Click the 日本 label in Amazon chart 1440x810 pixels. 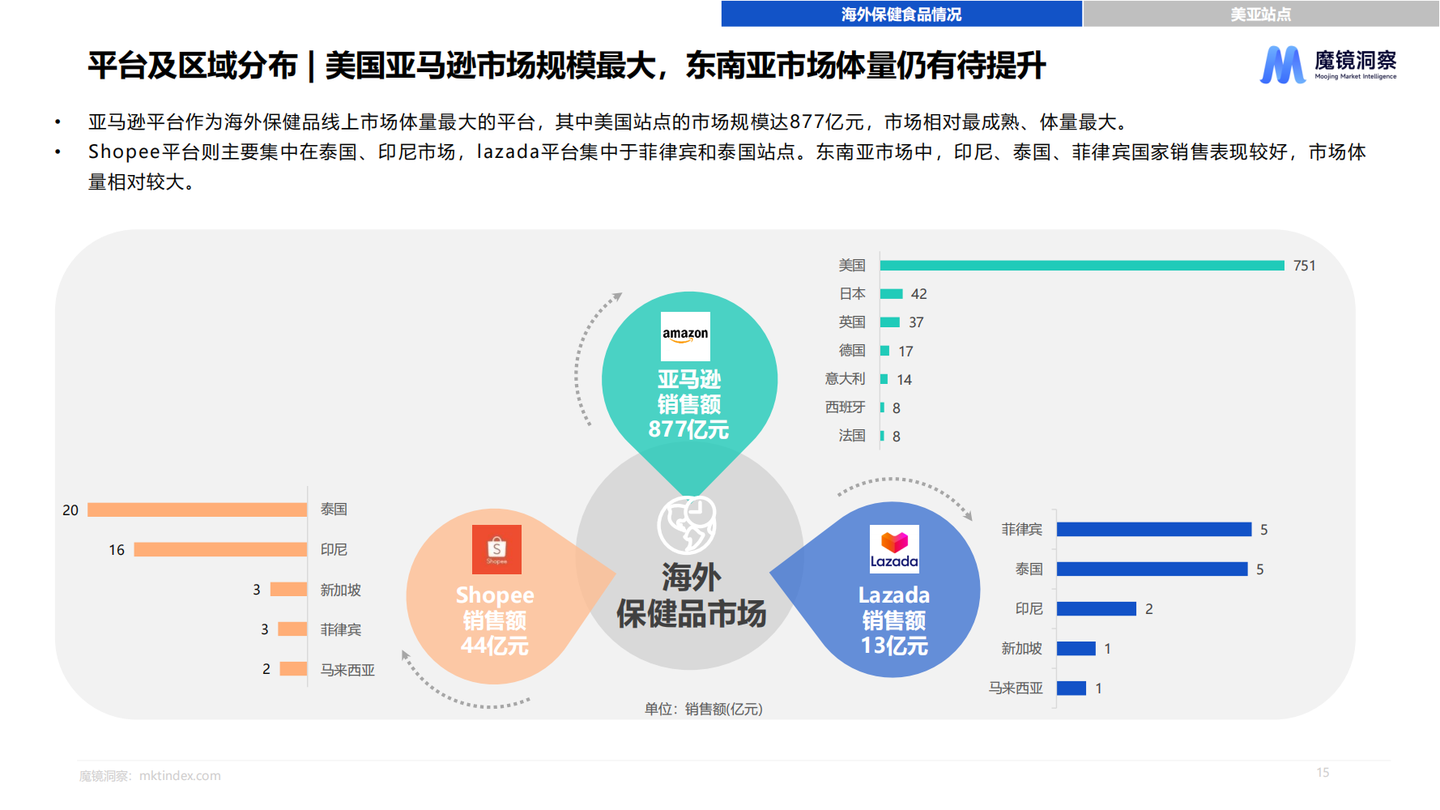coord(852,294)
